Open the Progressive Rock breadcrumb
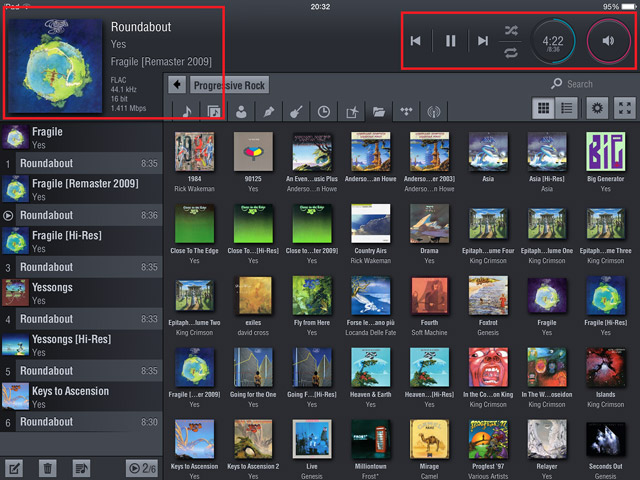This screenshot has height=480, width=640. click(x=230, y=85)
